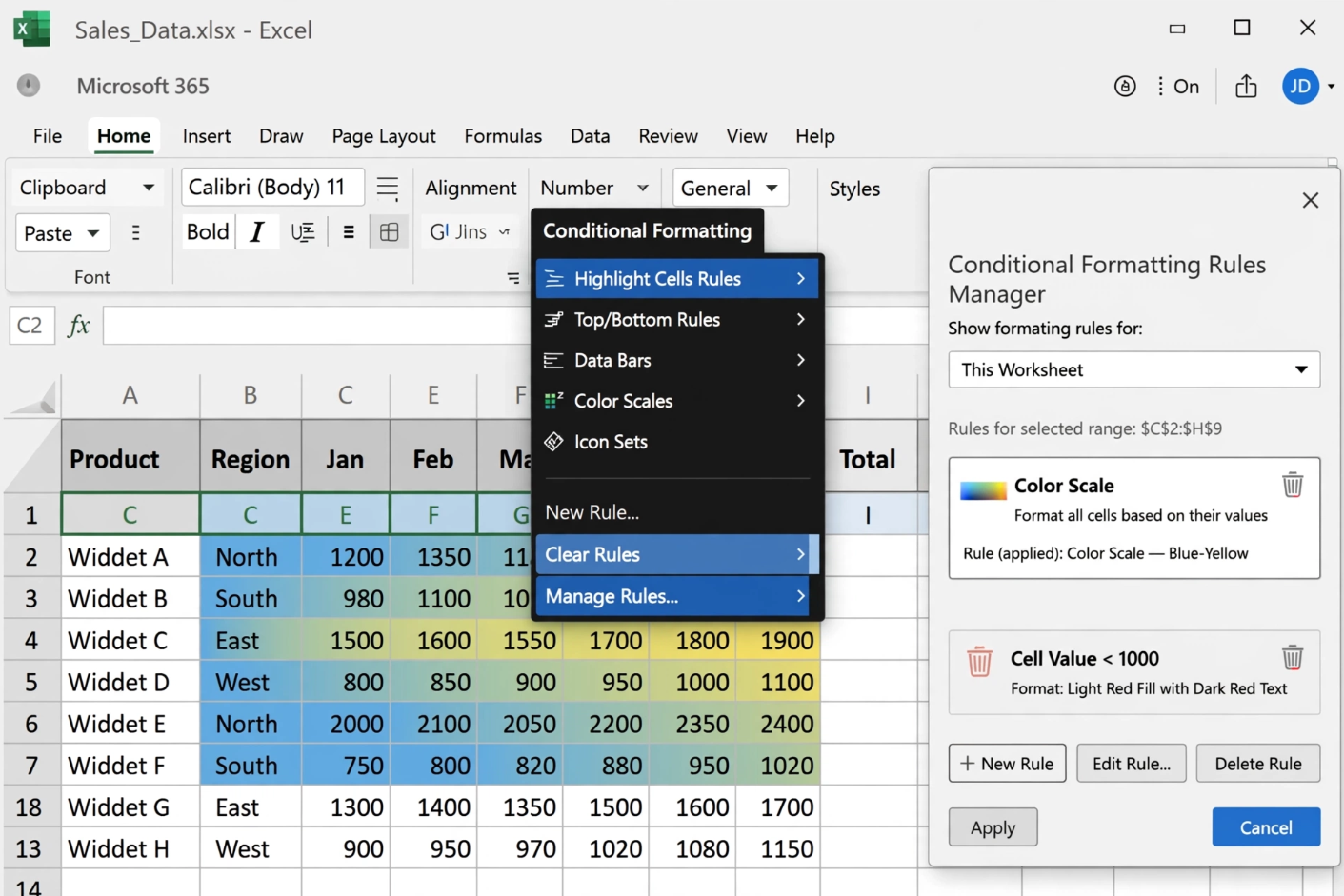Viewport: 1344px width, 896px height.
Task: Click the list lines icon next to underline
Action: [349, 232]
